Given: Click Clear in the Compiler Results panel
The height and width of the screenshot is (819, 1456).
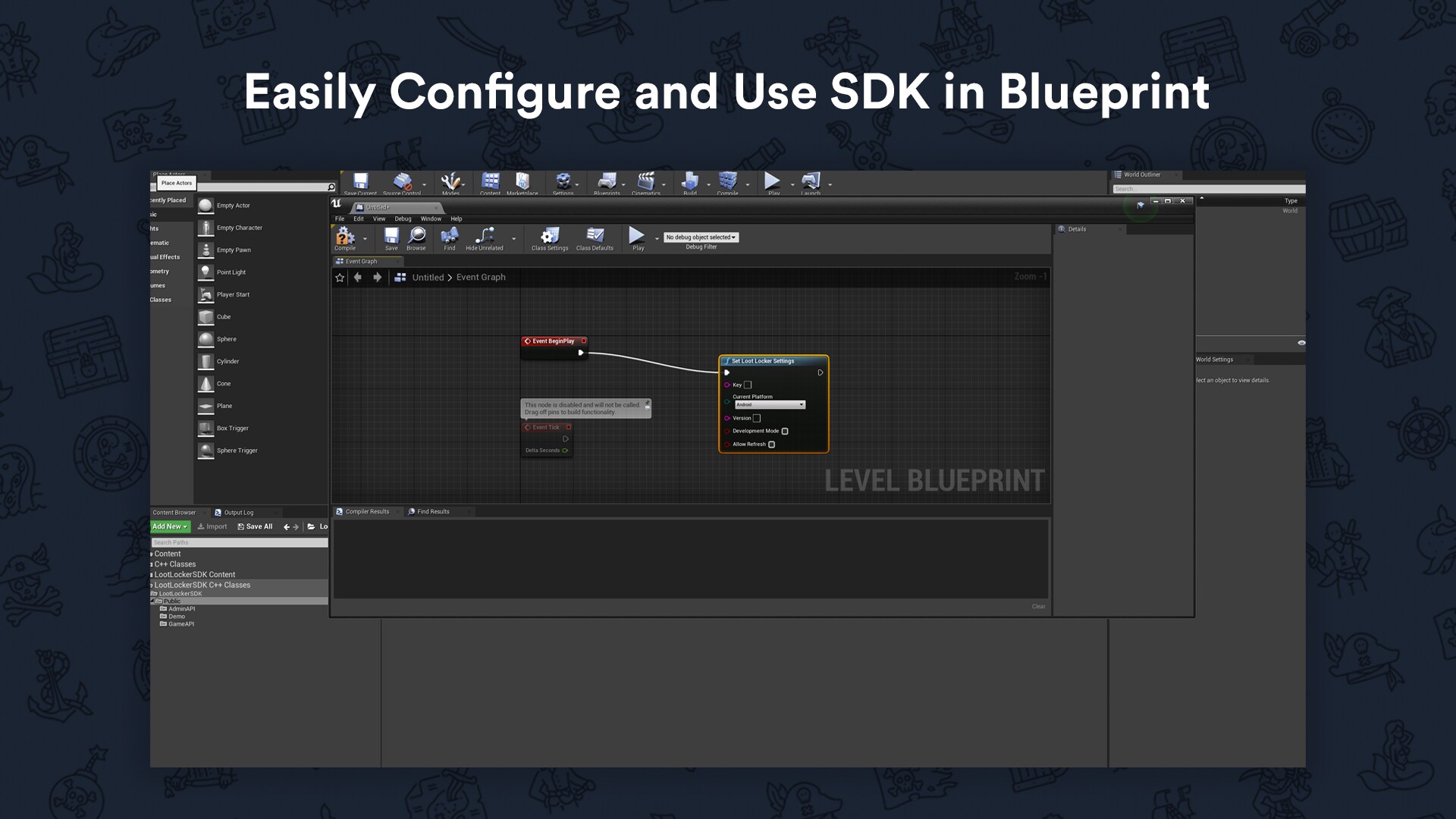Looking at the screenshot, I should click(x=1038, y=607).
